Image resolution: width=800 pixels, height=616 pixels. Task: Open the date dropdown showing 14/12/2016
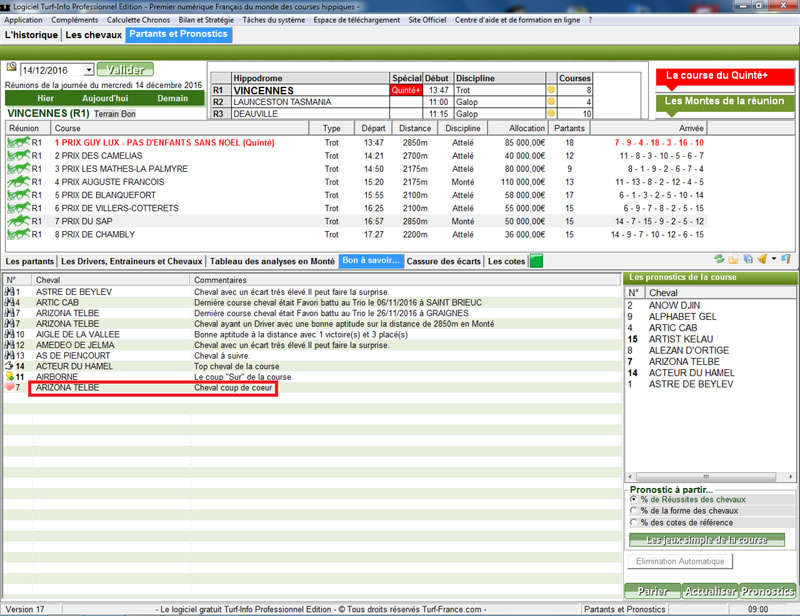click(89, 70)
